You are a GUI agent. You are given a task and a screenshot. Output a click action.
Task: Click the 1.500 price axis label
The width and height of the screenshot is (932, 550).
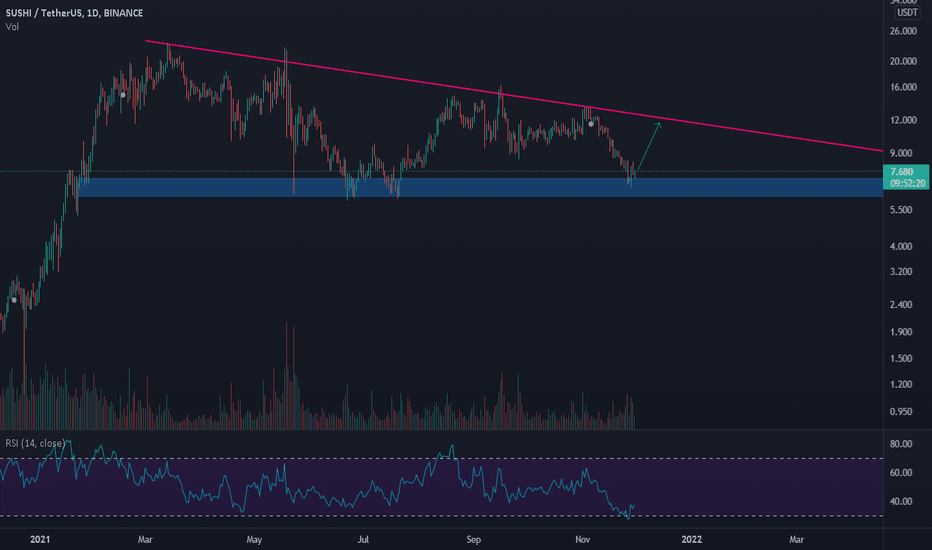click(x=901, y=359)
